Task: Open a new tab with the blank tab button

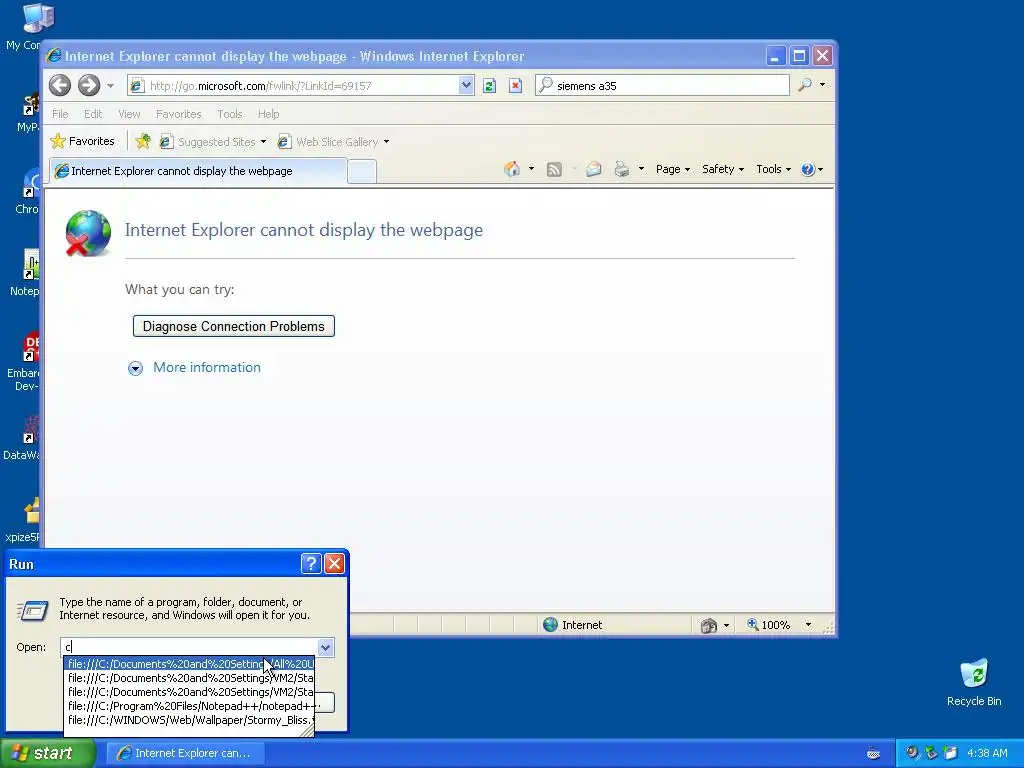Action: coord(362,172)
